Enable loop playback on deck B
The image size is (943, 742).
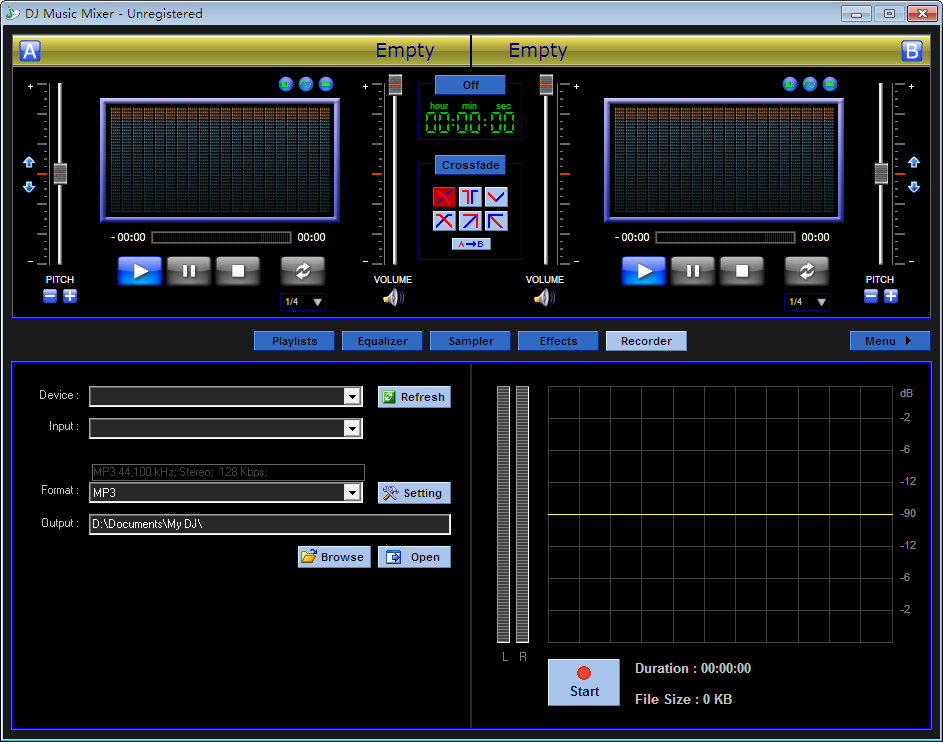tap(806, 270)
